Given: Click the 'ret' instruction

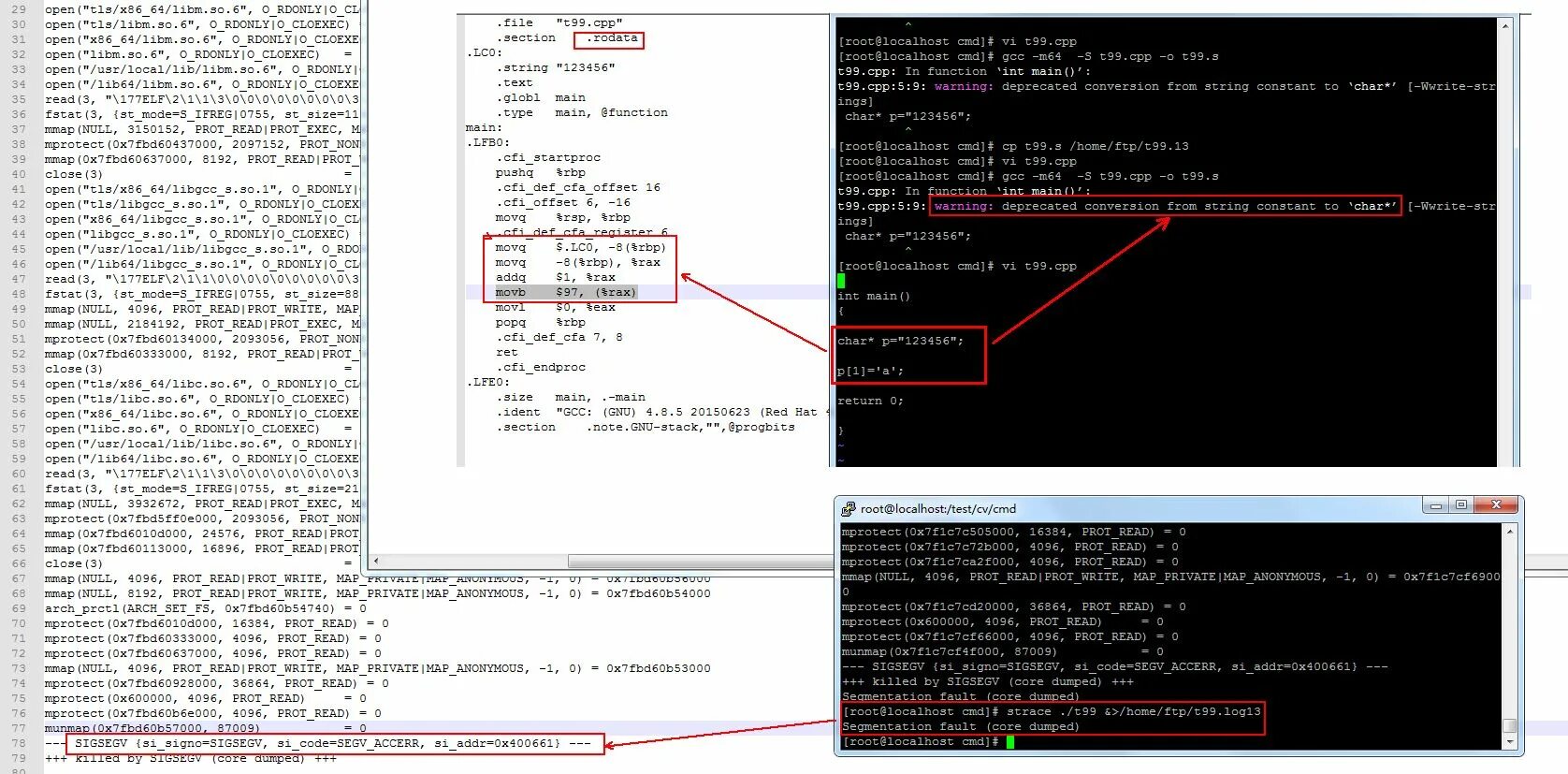Looking at the screenshot, I should [x=507, y=352].
